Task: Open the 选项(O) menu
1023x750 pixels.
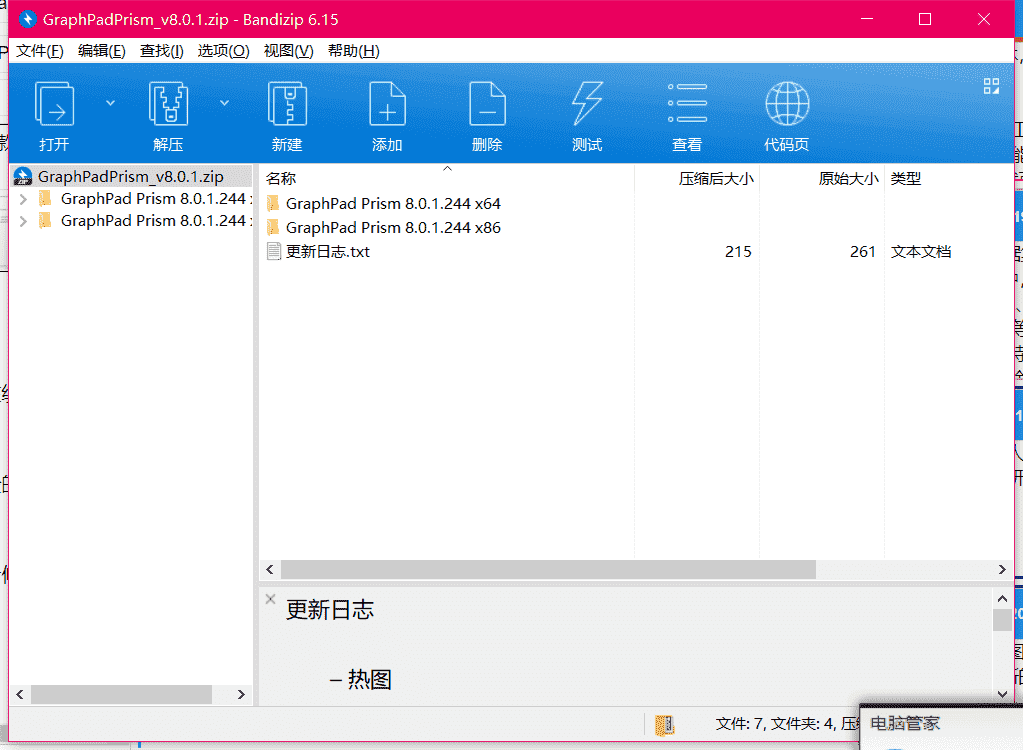Action: pyautogui.click(x=223, y=51)
